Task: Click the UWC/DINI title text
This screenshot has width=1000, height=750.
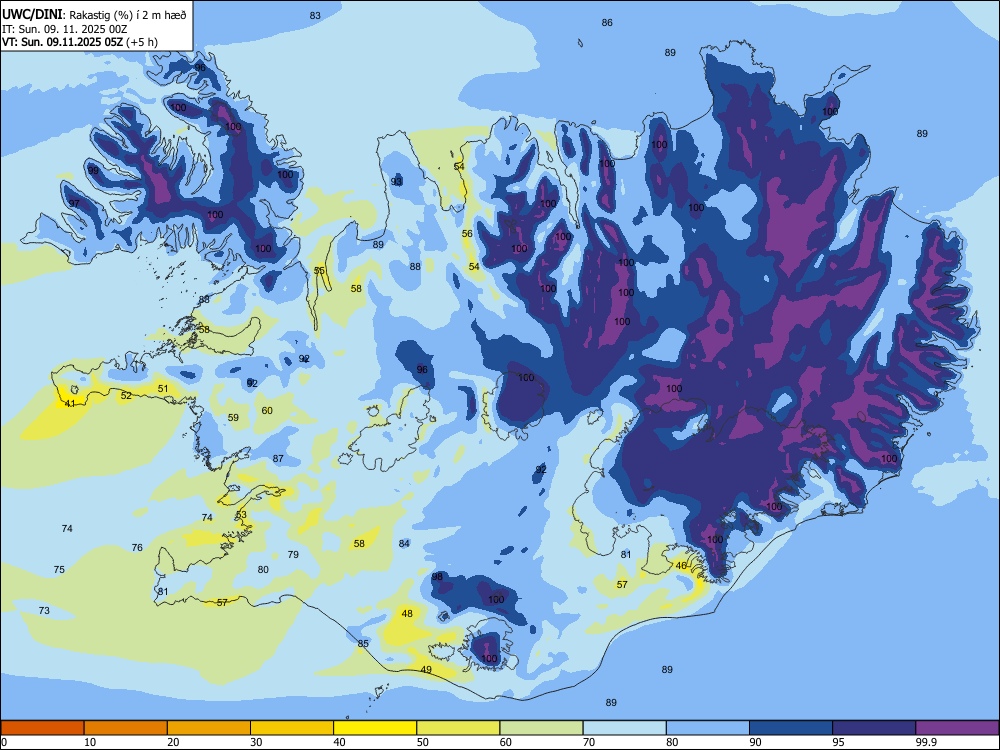Action: click(x=32, y=15)
